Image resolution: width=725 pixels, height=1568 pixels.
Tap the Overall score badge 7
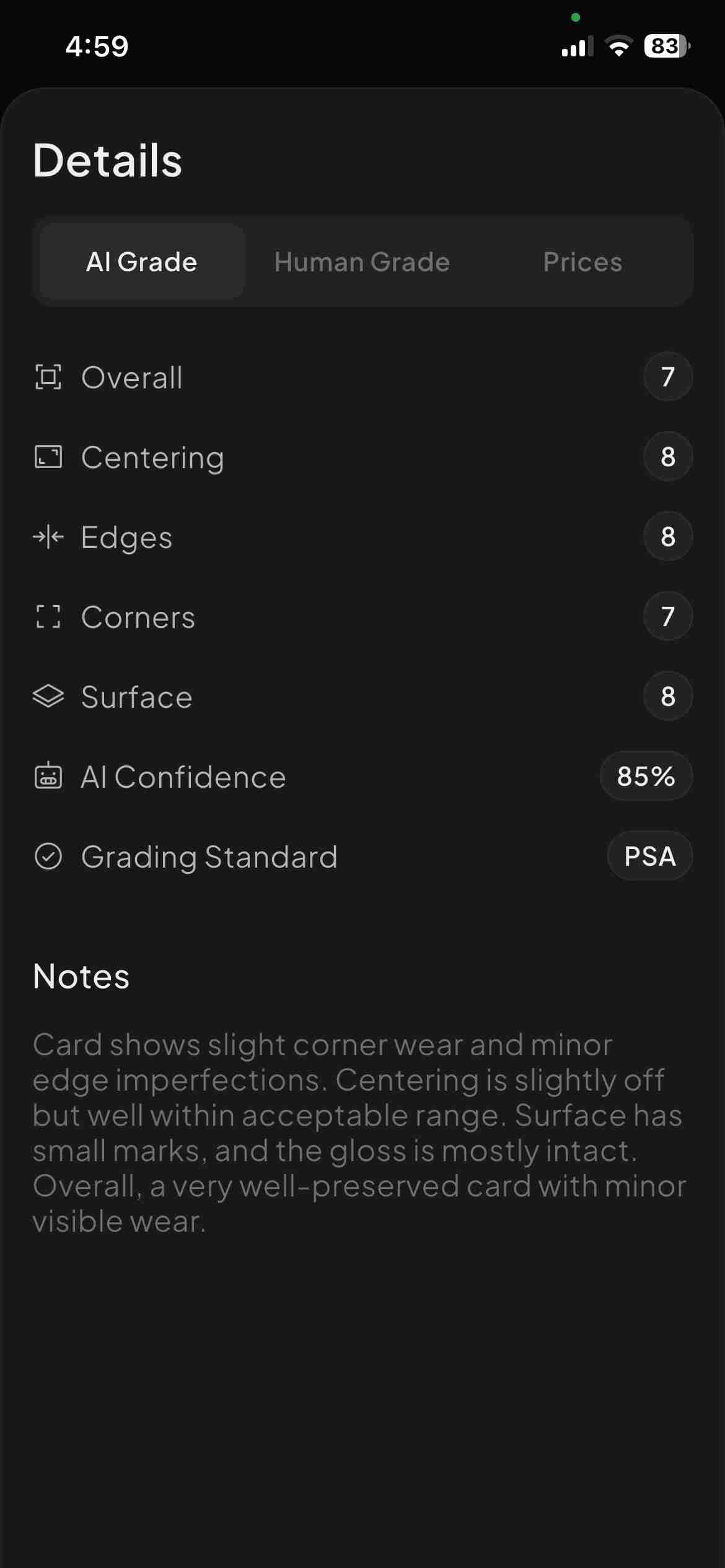tap(668, 377)
